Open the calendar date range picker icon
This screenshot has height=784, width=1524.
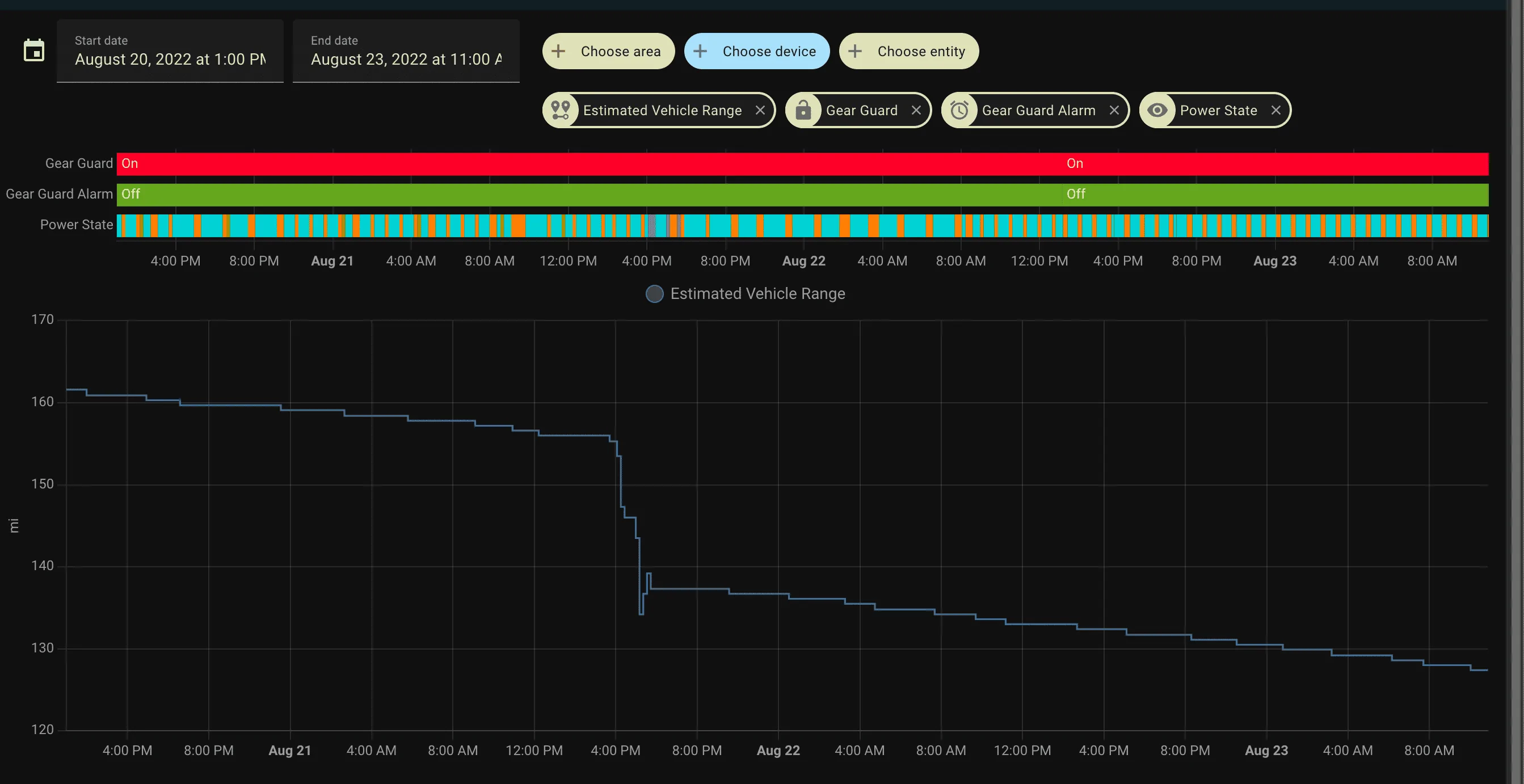pyautogui.click(x=33, y=51)
